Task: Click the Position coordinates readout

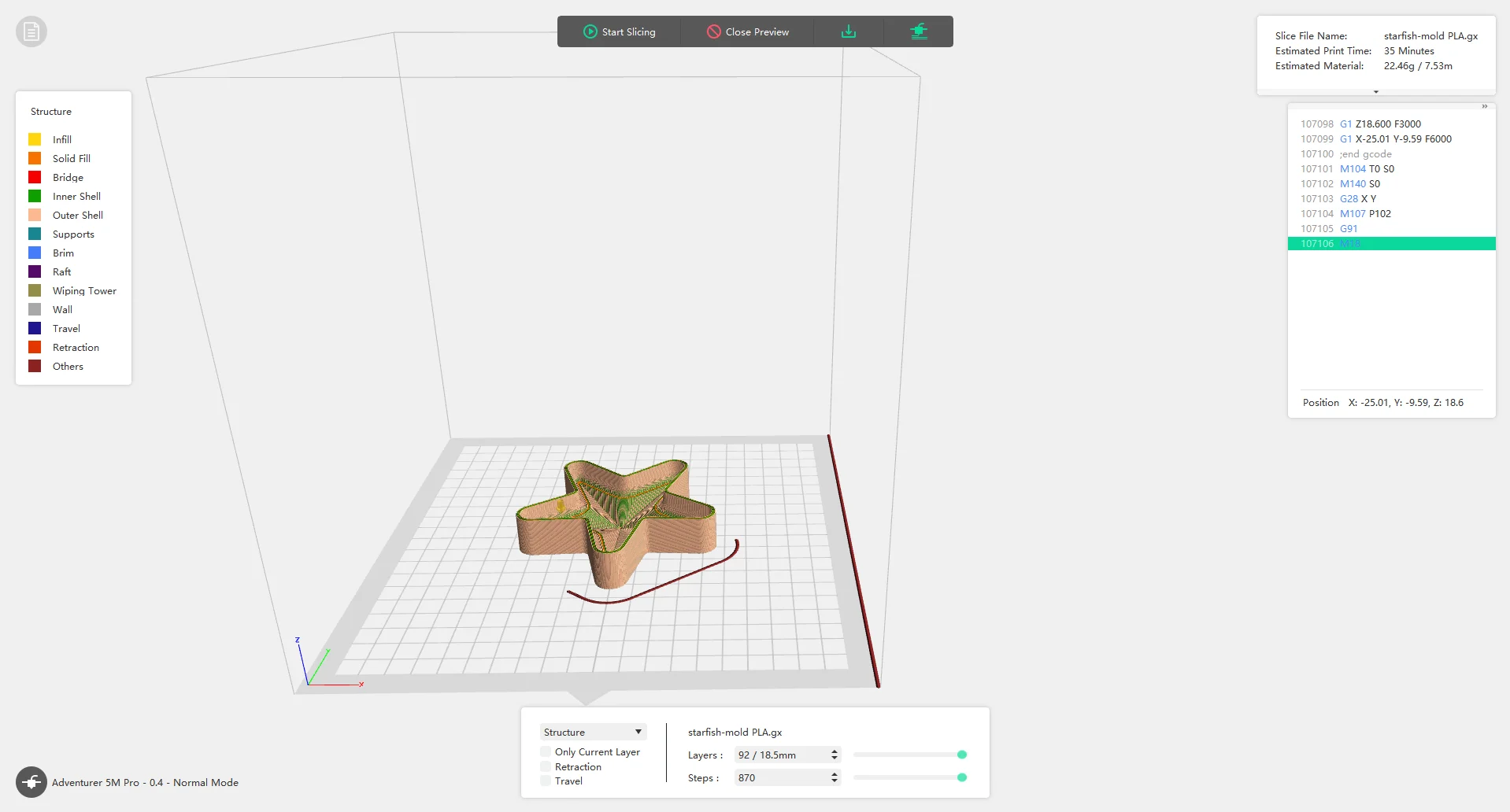Action: 1382,402
